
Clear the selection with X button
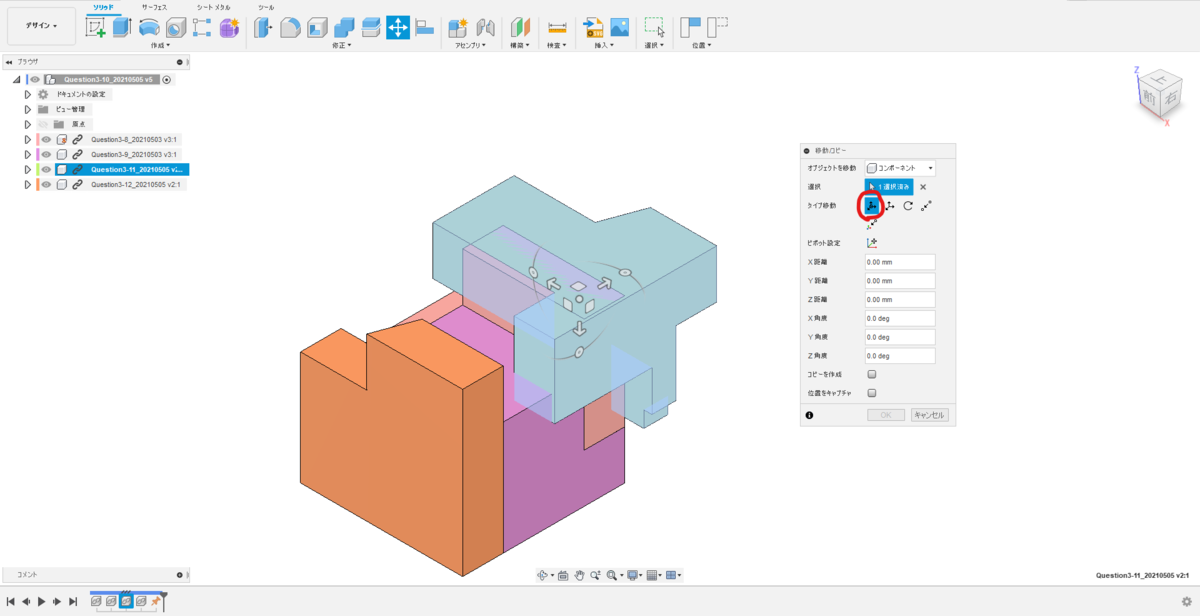(x=923, y=187)
